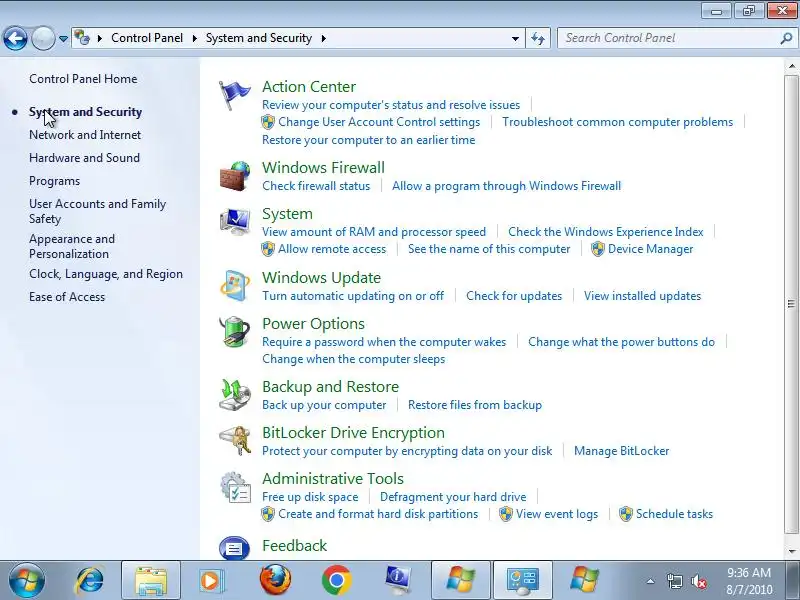
Task: Expand the arrow before Control Panel breadcrumb
Action: tap(100, 38)
